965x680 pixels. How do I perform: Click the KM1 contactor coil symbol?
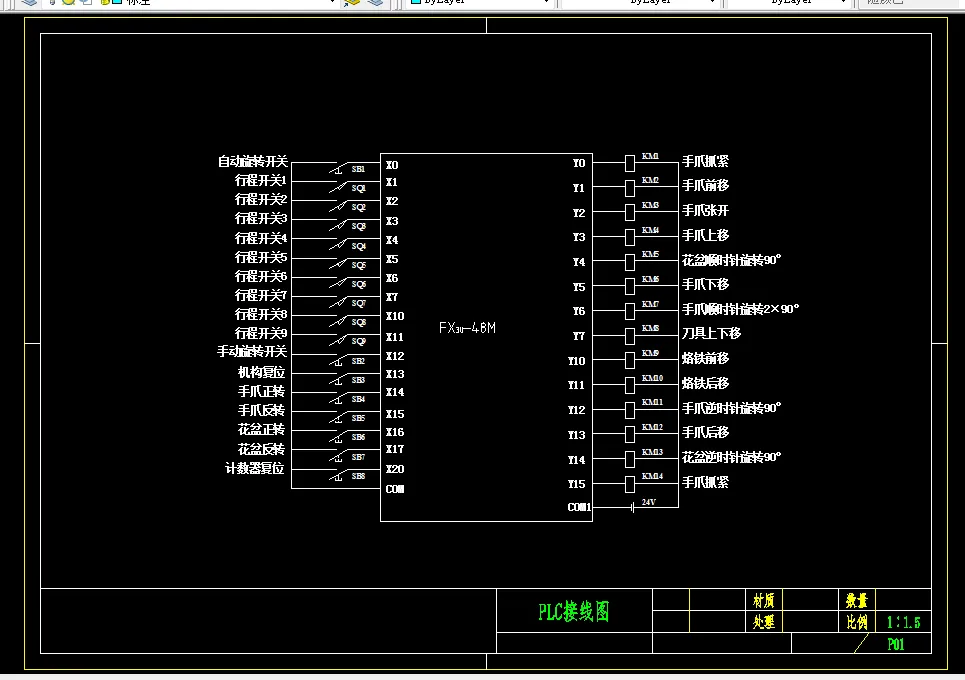[630, 163]
